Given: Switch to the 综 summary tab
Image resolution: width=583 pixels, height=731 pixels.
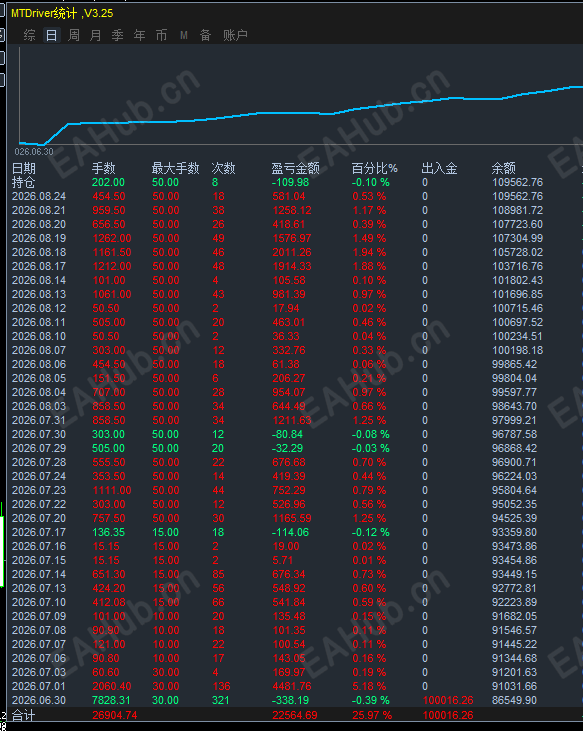Looking at the screenshot, I should (29, 35).
